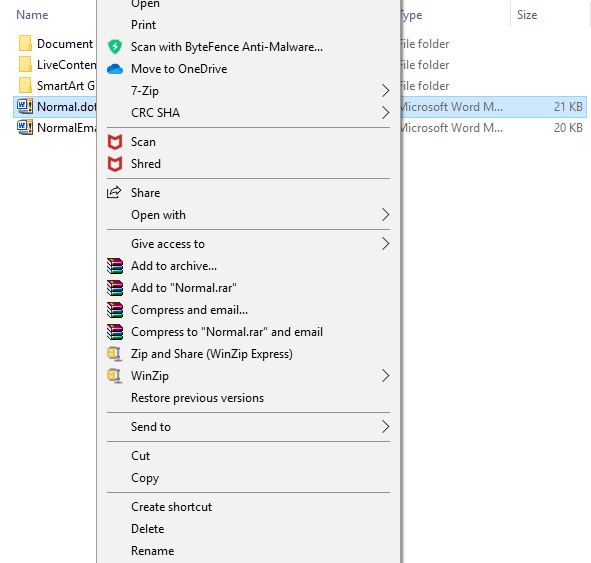Image resolution: width=591 pixels, height=563 pixels.
Task: Expand the CRC SHA submenu arrow
Action: (x=385, y=113)
